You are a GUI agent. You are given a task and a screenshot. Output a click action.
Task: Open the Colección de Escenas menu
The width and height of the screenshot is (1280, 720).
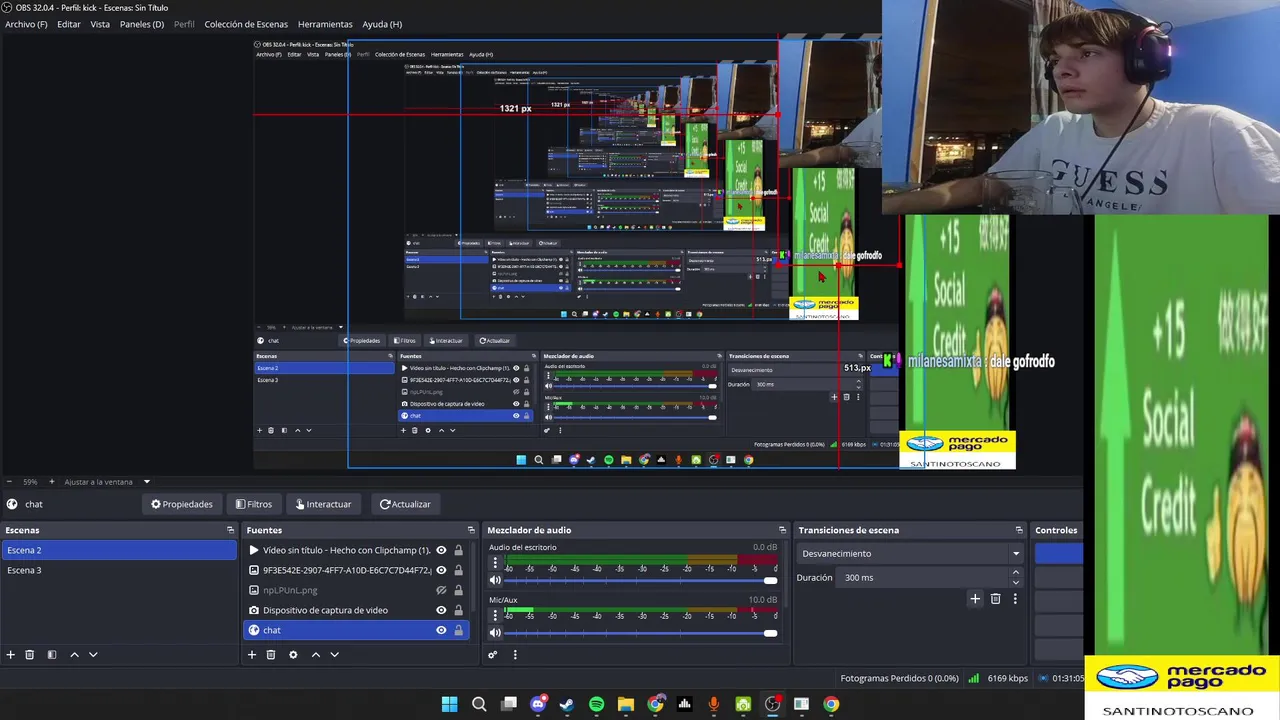click(x=246, y=24)
